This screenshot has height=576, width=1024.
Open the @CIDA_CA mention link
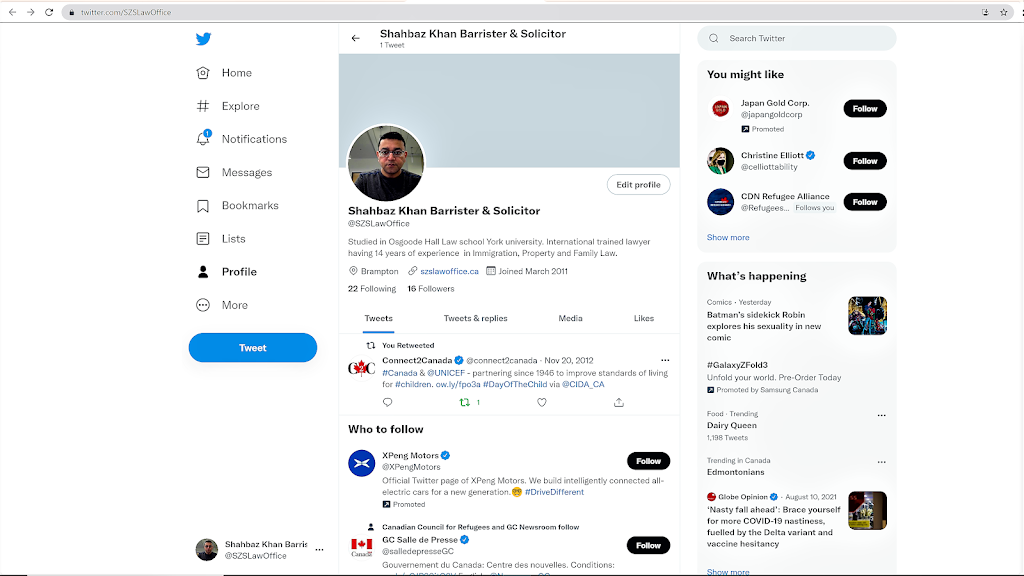[x=583, y=384]
